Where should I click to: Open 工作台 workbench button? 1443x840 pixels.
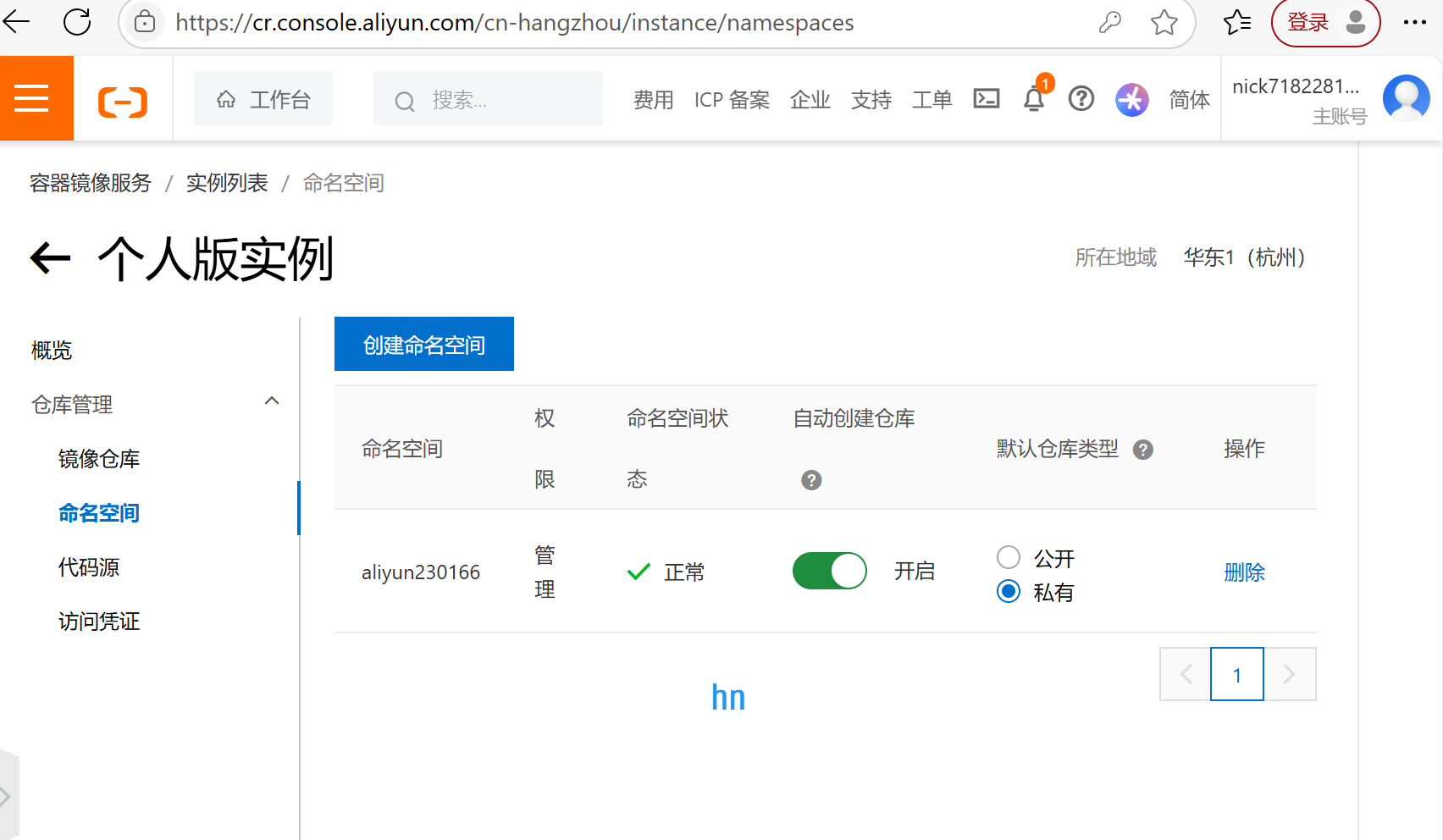pyautogui.click(x=263, y=99)
